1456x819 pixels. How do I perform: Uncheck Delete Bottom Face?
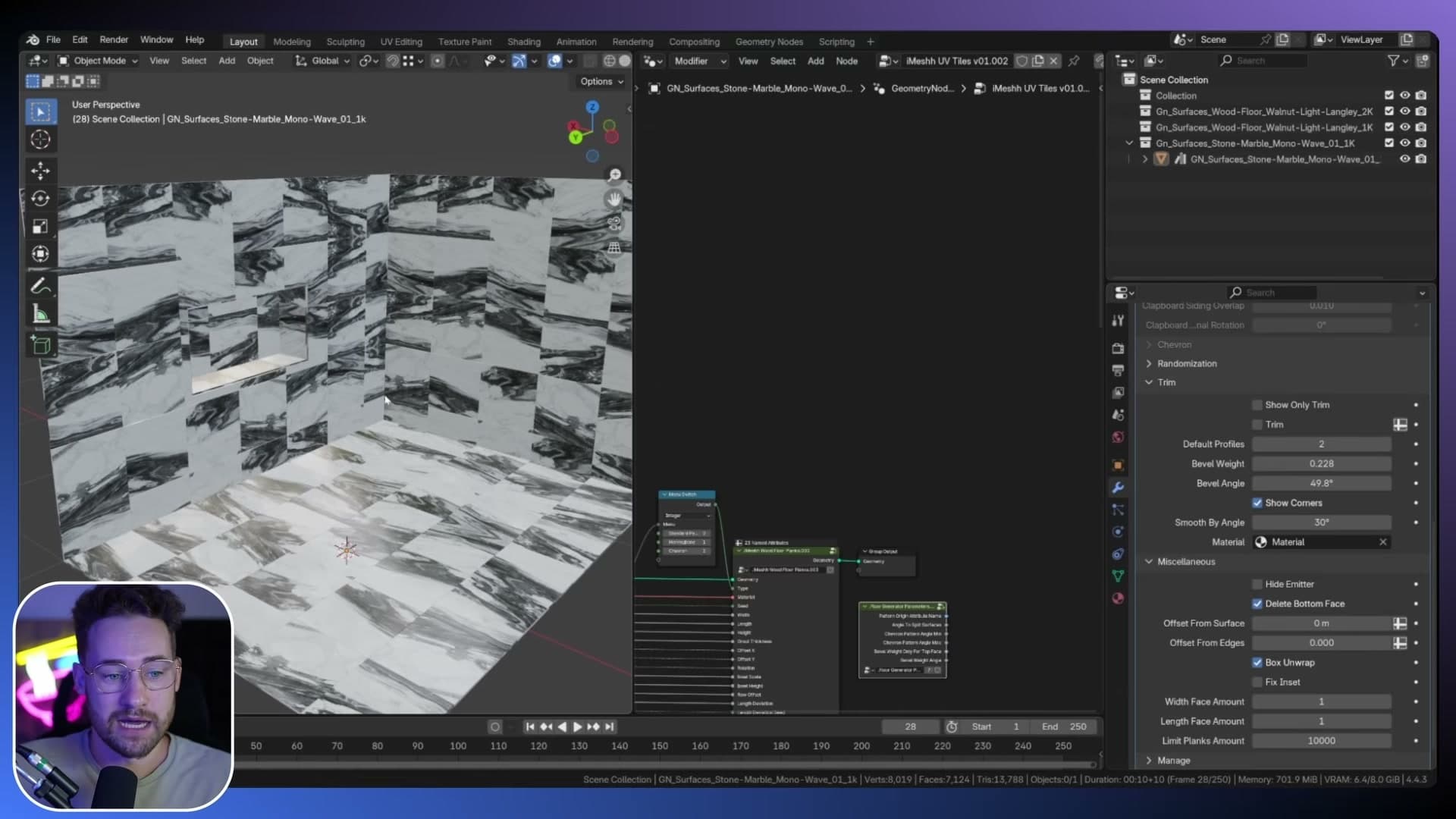click(x=1257, y=604)
